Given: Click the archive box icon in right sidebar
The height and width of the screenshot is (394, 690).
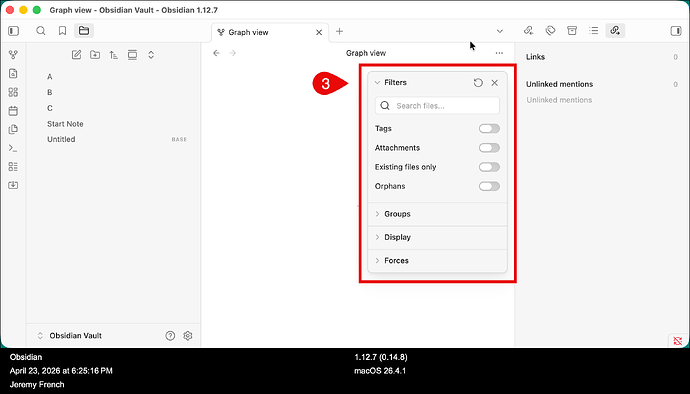Looking at the screenshot, I should pos(572,30).
